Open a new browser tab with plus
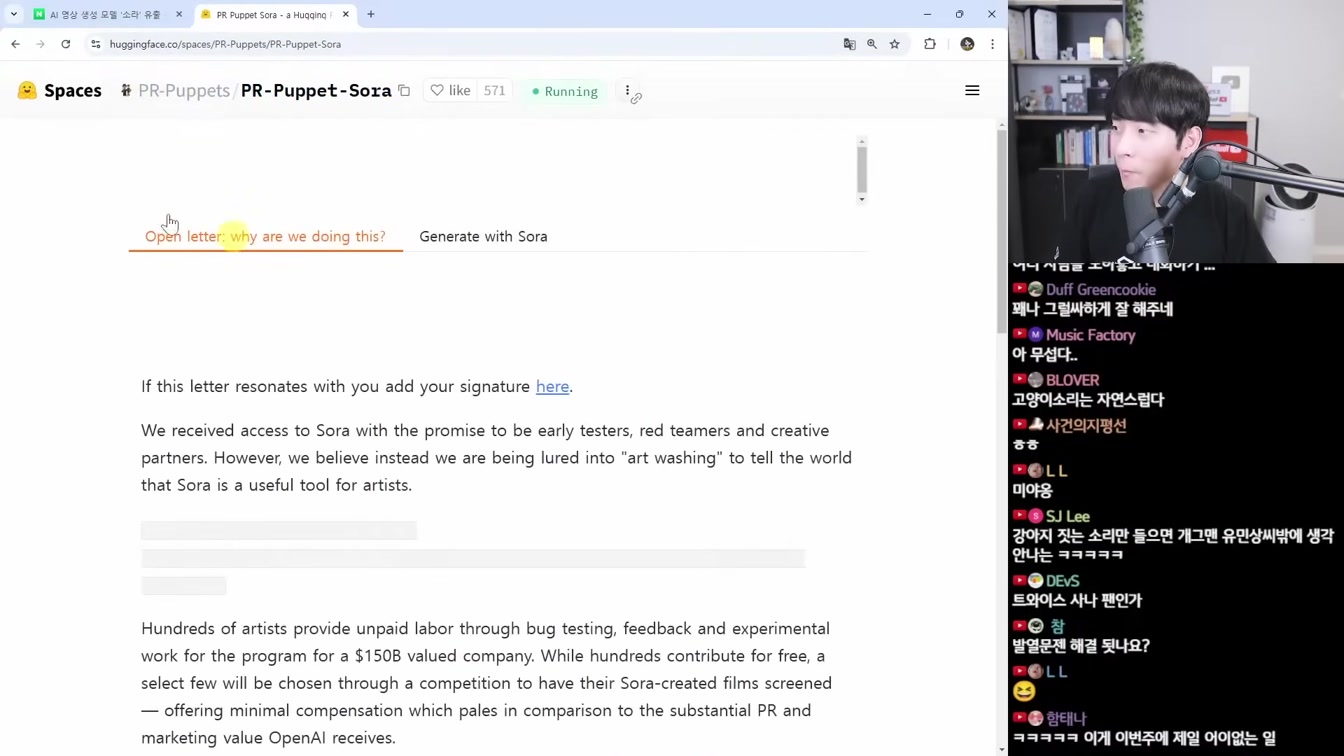1344x756 pixels. point(371,15)
